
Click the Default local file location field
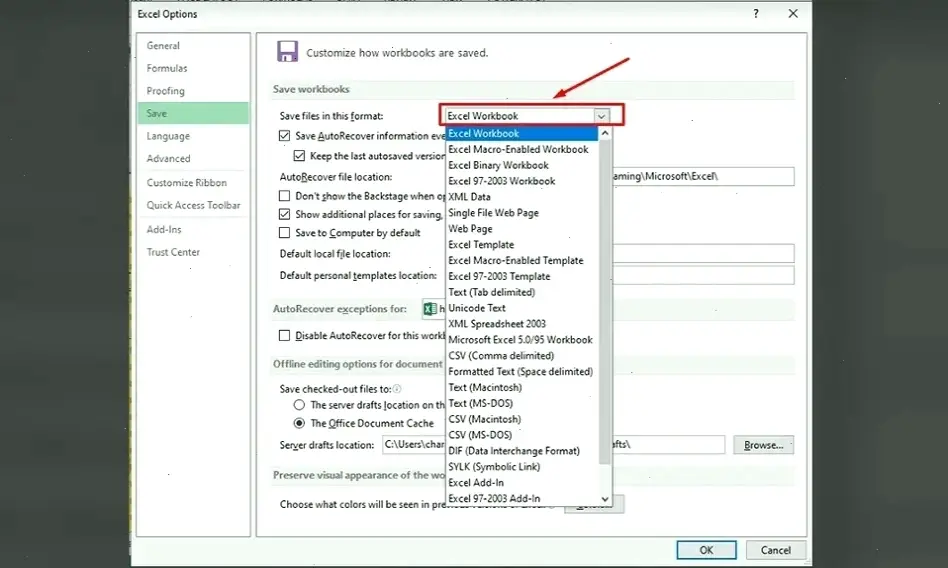pos(703,253)
